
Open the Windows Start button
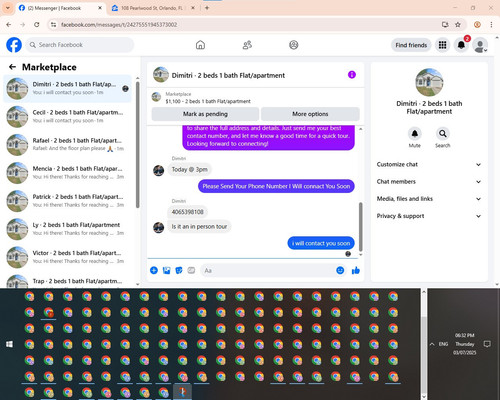(x=9, y=344)
